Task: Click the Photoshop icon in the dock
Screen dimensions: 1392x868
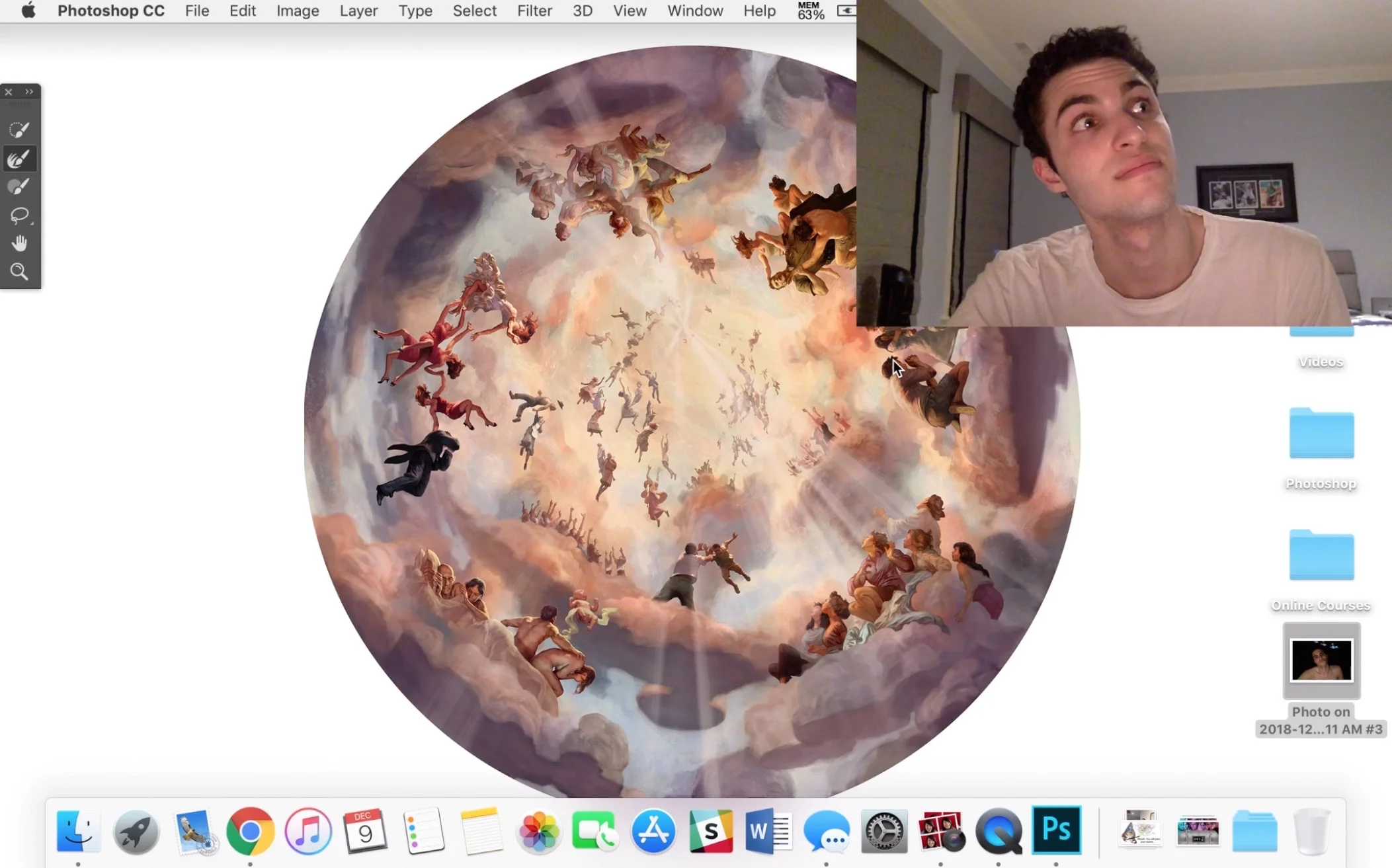Action: (1056, 830)
